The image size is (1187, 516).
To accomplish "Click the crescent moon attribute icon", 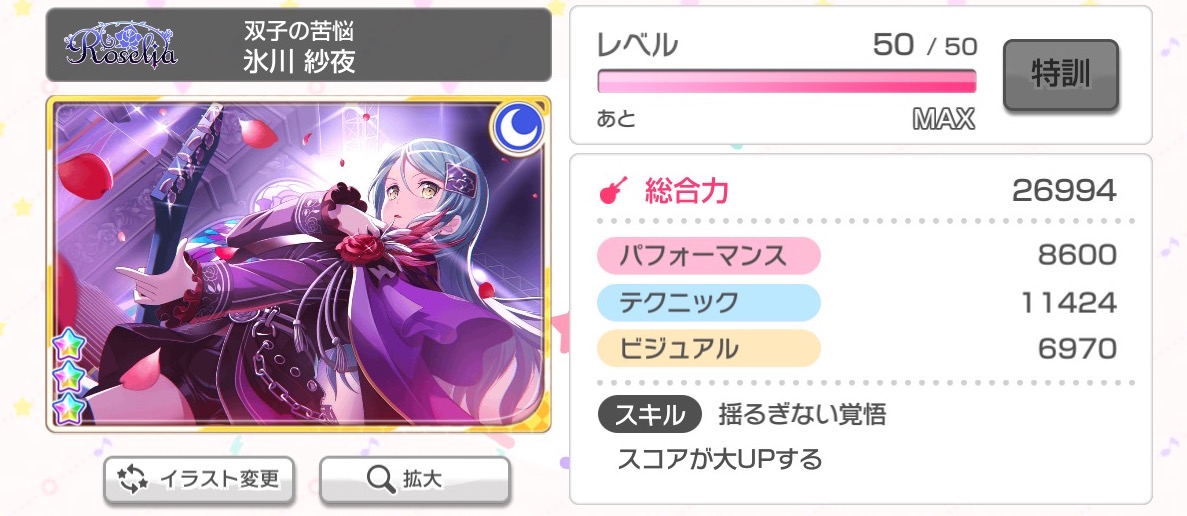I will tap(518, 126).
